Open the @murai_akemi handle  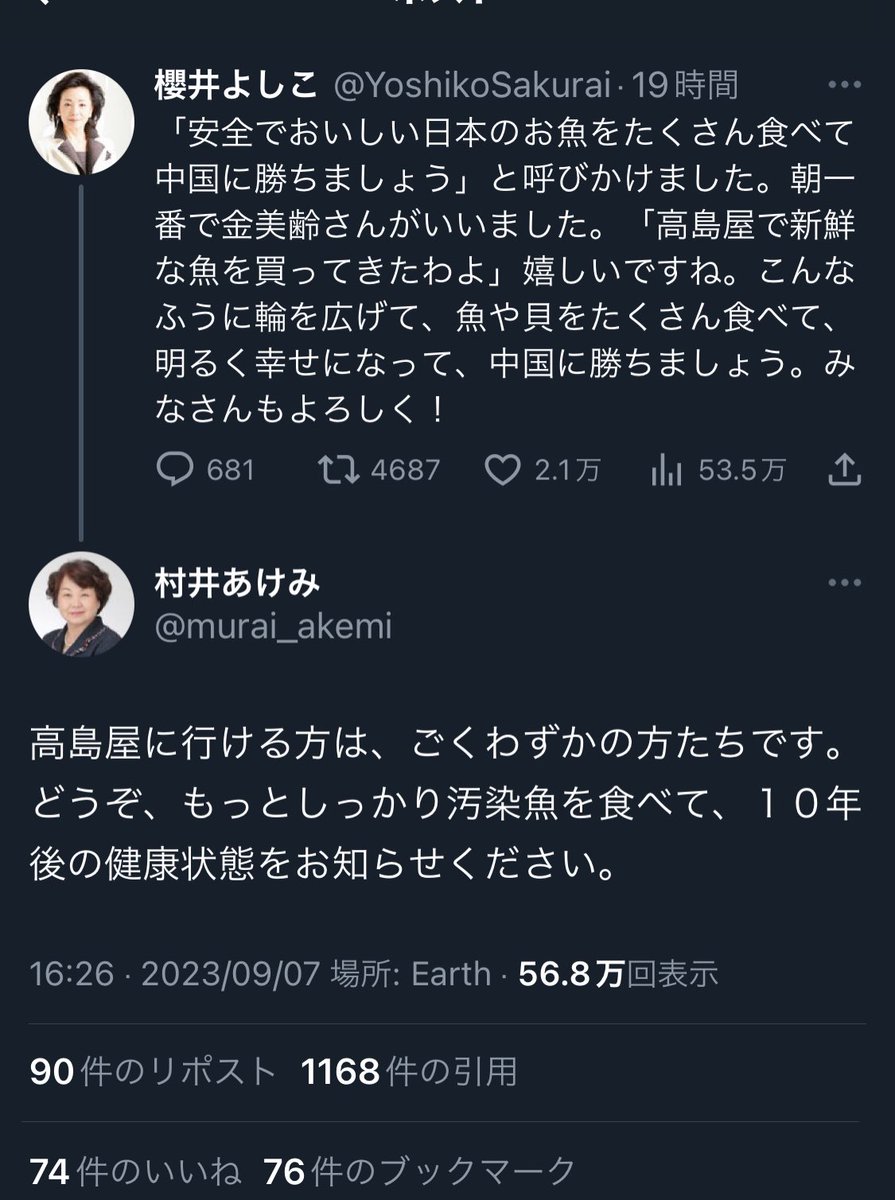272,627
